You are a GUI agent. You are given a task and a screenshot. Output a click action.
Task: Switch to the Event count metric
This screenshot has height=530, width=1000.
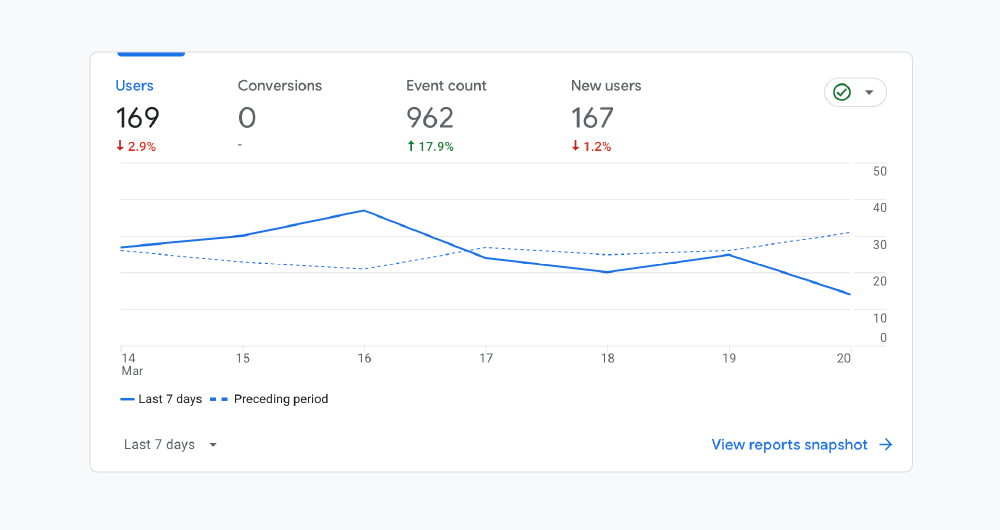[x=446, y=86]
